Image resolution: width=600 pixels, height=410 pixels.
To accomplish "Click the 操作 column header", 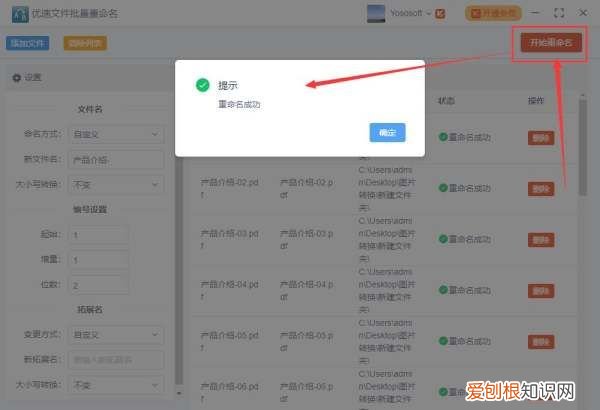I will pos(536,101).
